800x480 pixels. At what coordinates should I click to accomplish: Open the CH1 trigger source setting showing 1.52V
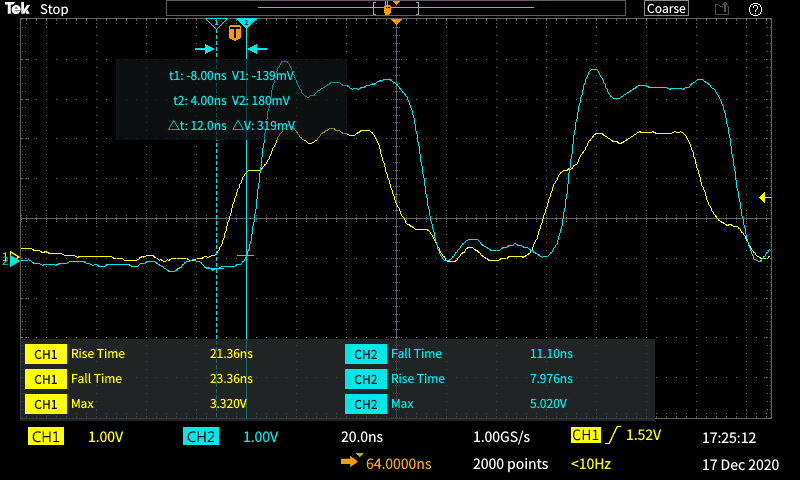click(x=615, y=436)
